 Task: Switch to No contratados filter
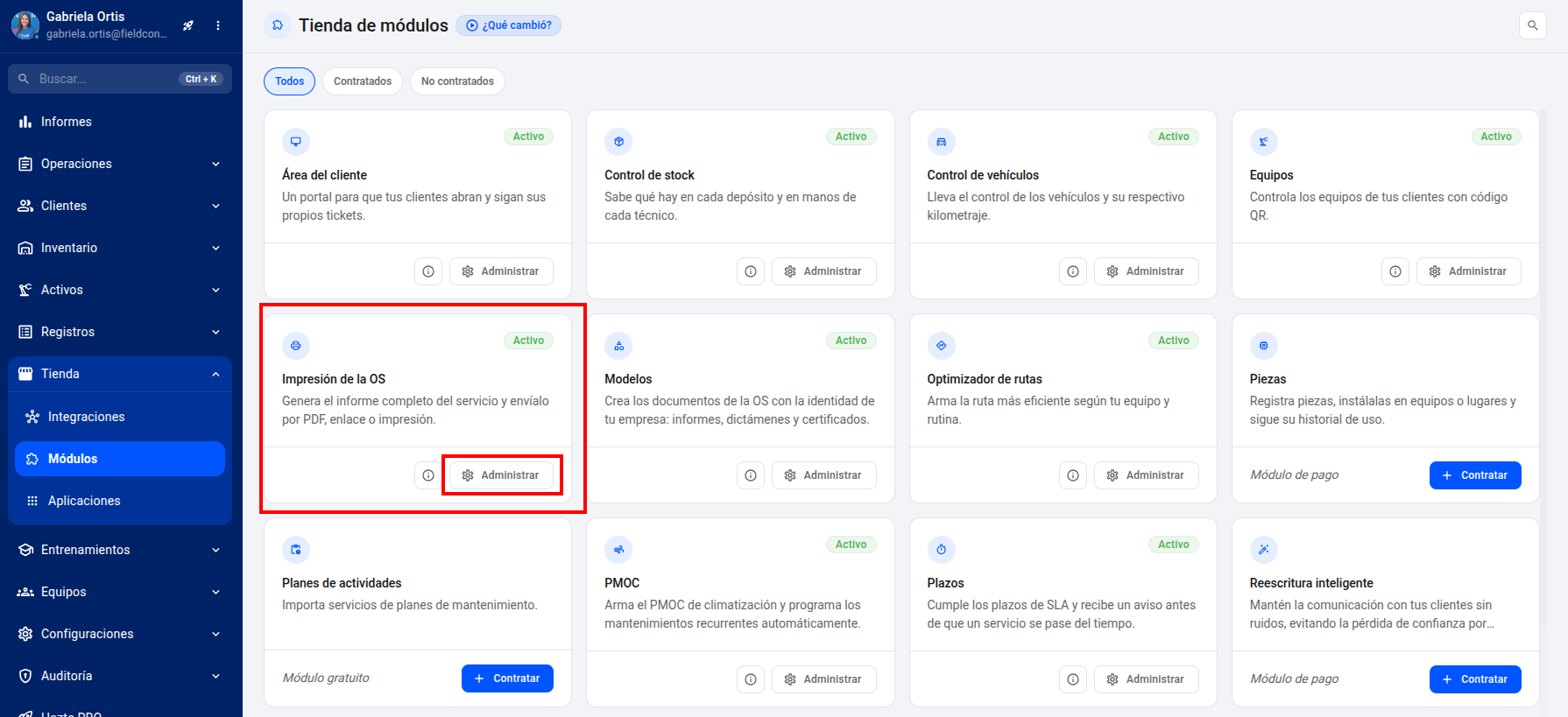[x=457, y=81]
